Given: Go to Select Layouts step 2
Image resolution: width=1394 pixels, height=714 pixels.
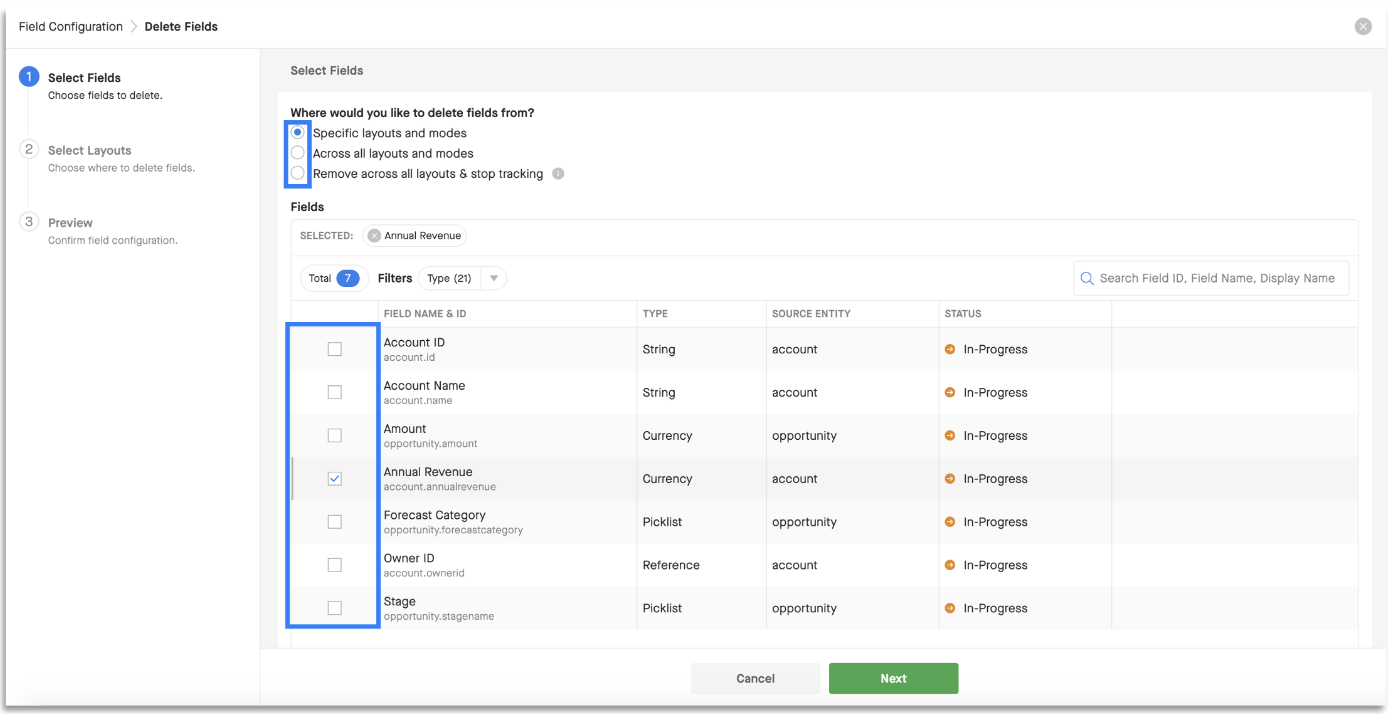Looking at the screenshot, I should [x=90, y=150].
